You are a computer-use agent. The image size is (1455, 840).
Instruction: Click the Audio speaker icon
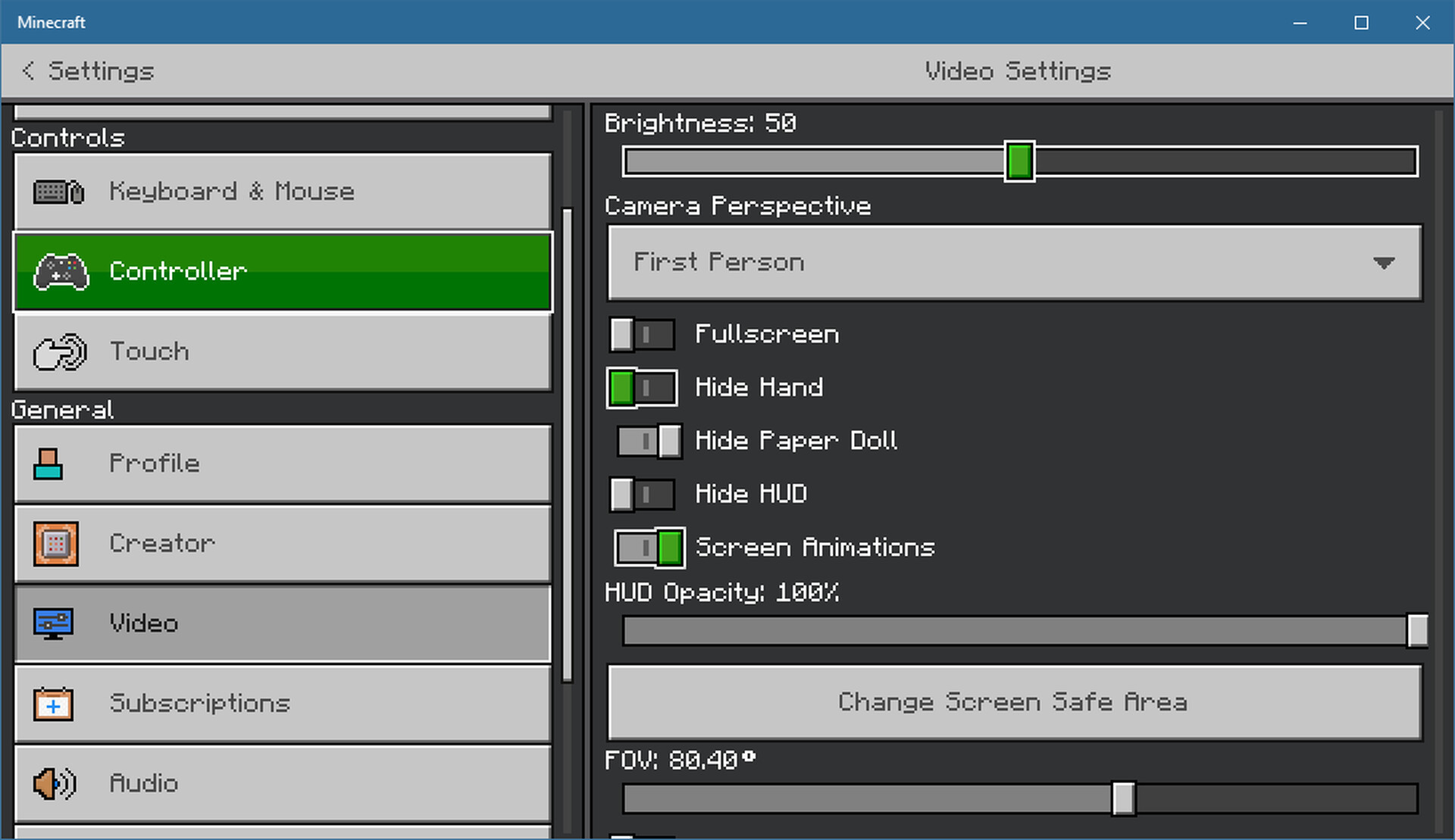coord(54,783)
